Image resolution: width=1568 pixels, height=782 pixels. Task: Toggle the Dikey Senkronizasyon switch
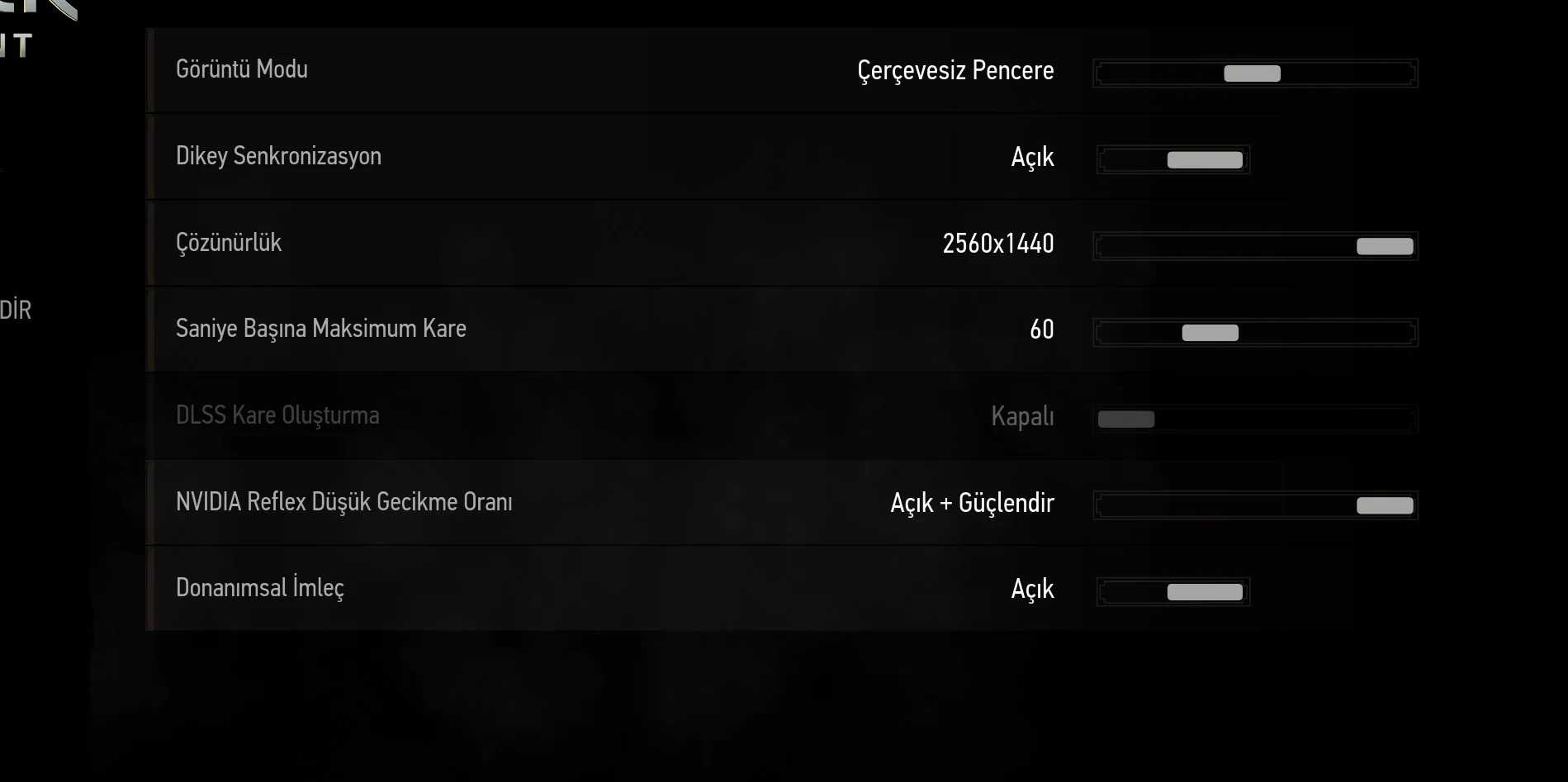click(1173, 159)
